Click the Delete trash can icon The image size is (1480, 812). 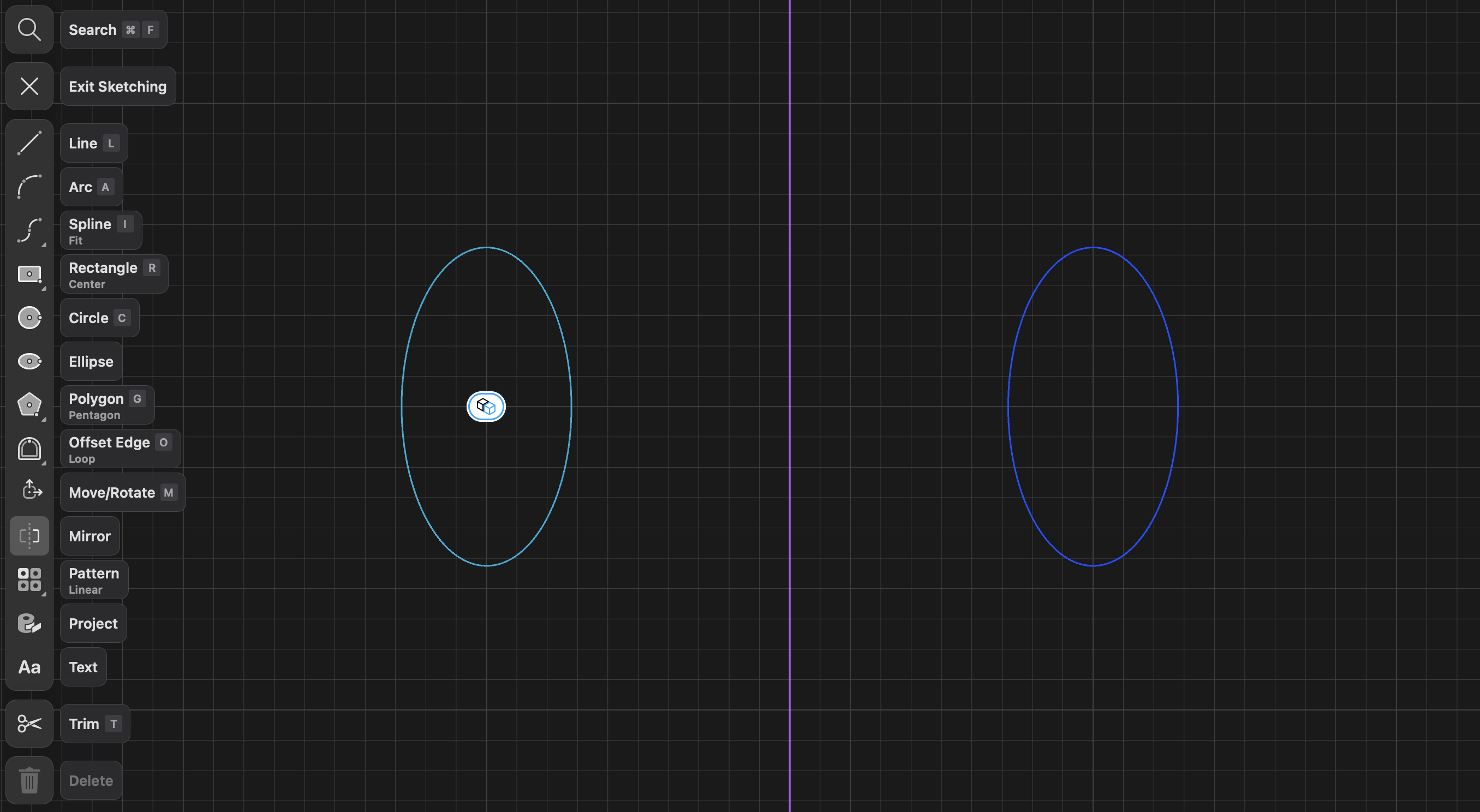pyautogui.click(x=29, y=780)
